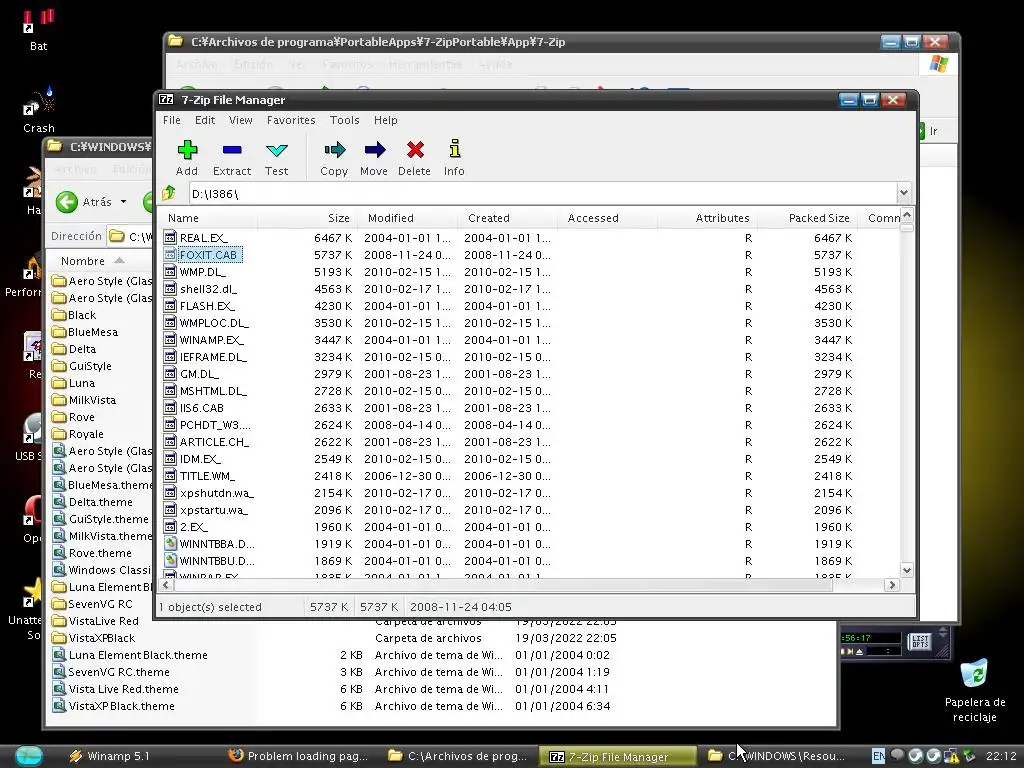Viewport: 1024px width, 768px height.
Task: Sort the list by the Modified column
Action: point(408,218)
